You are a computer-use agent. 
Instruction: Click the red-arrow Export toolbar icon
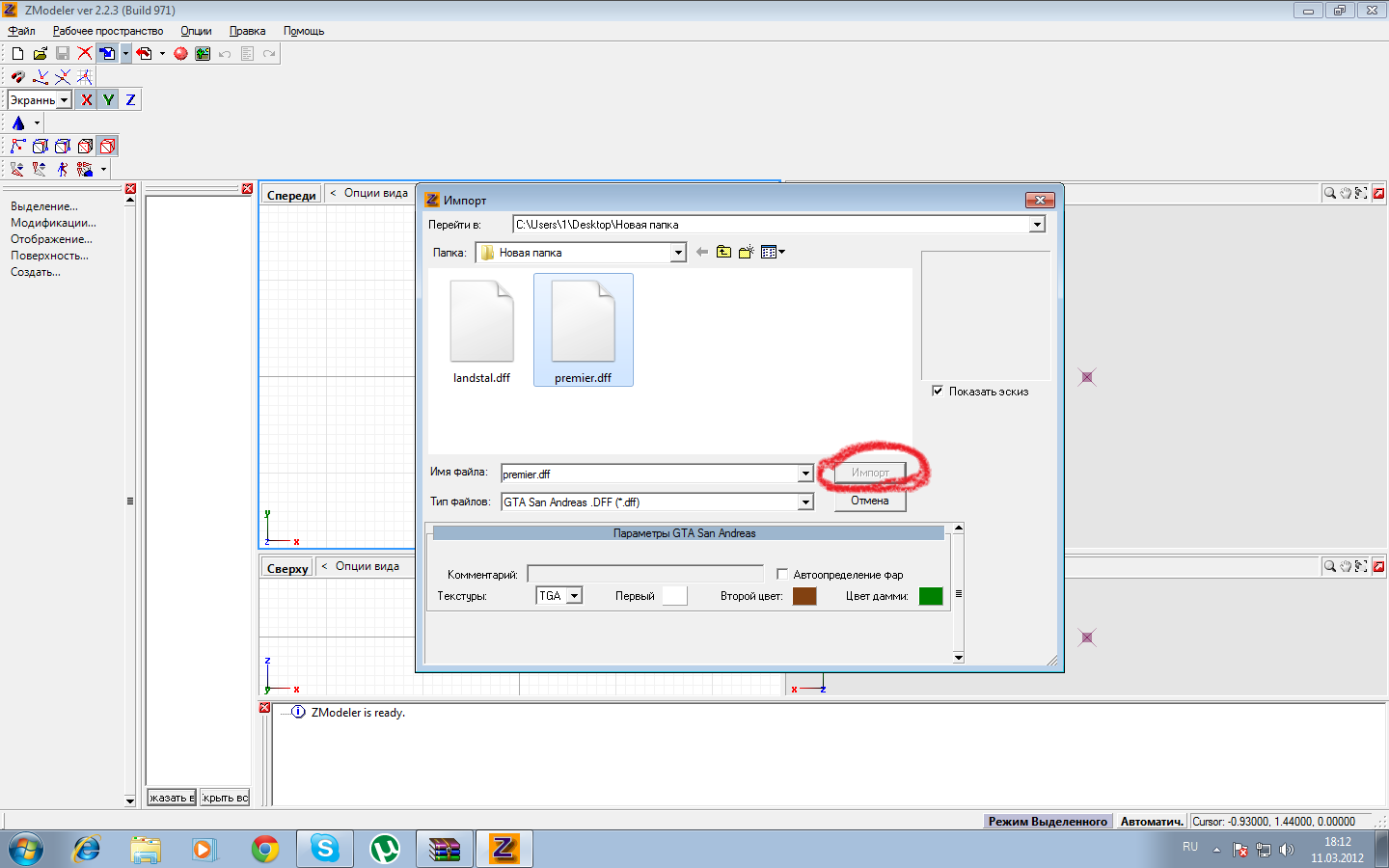(145, 54)
